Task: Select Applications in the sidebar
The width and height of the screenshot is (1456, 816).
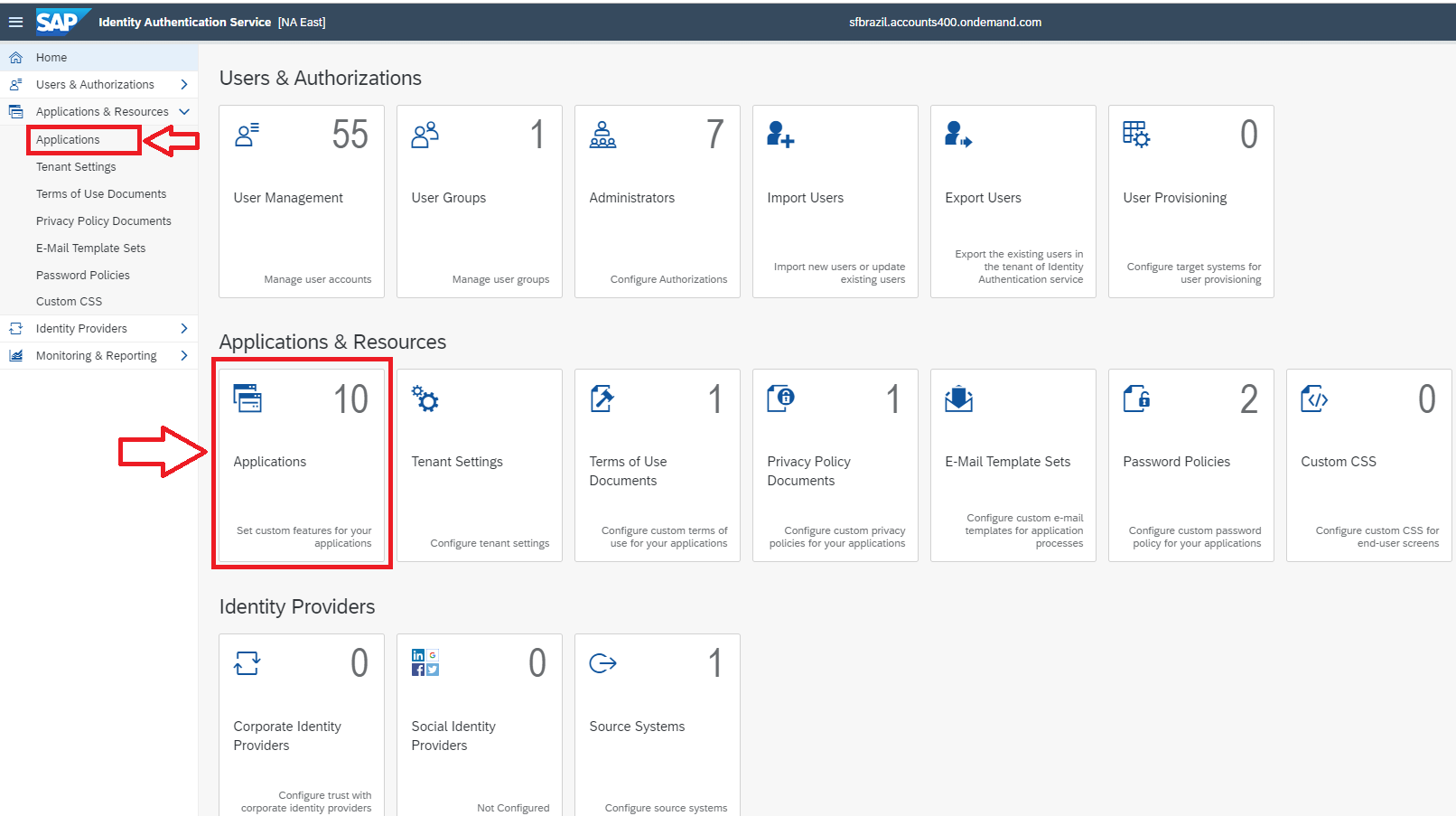Action: tap(68, 139)
